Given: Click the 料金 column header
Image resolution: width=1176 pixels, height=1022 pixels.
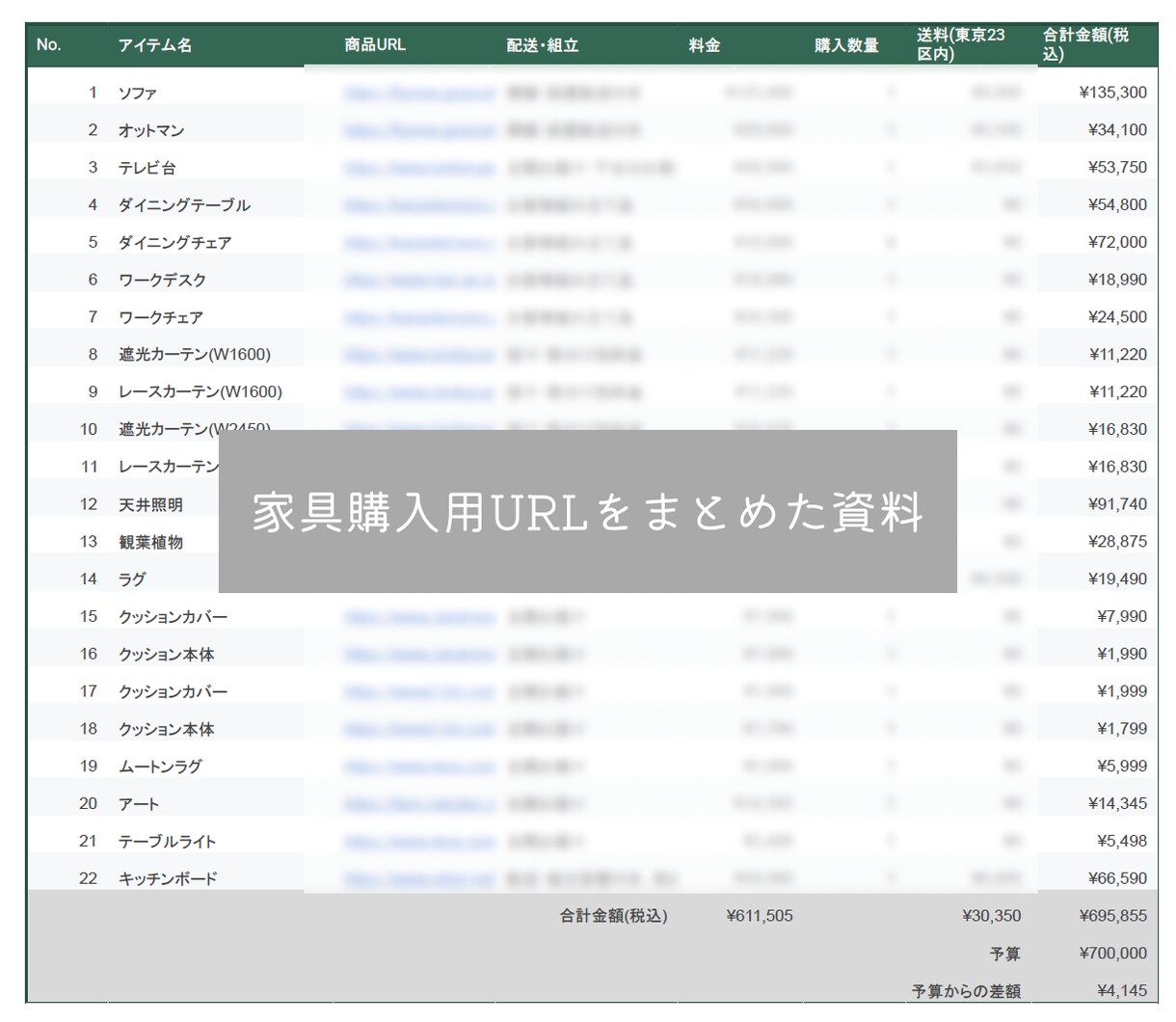Looking at the screenshot, I should [705, 44].
